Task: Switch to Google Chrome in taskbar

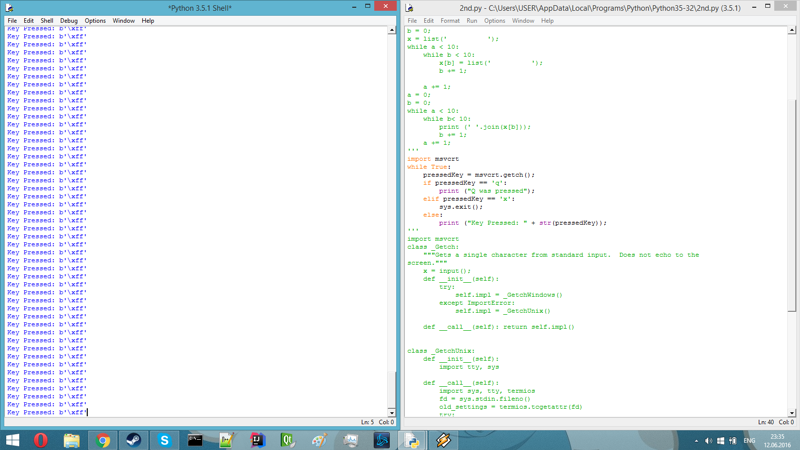Action: pyautogui.click(x=103, y=440)
